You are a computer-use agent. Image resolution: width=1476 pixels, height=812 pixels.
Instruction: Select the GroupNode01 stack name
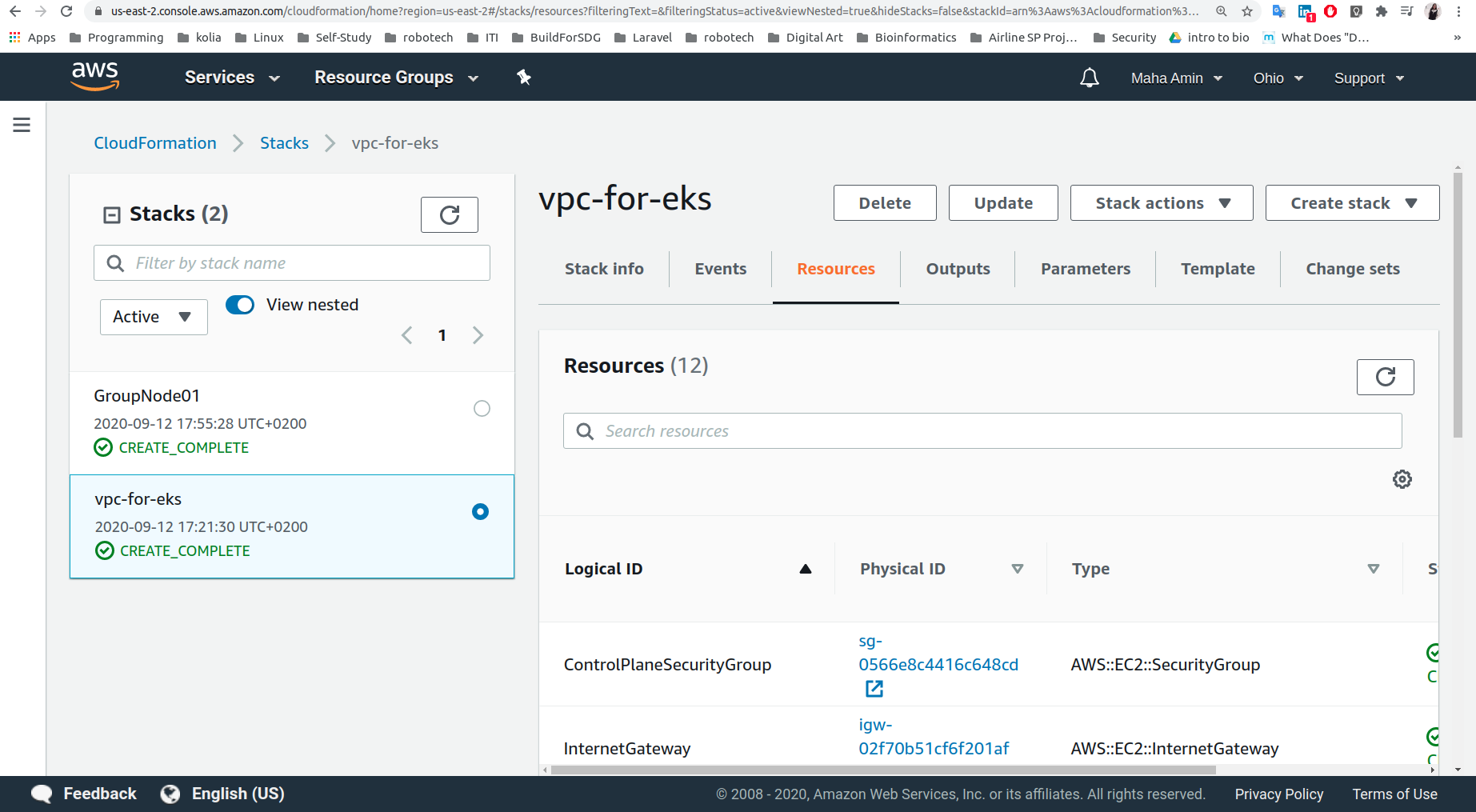tap(146, 396)
